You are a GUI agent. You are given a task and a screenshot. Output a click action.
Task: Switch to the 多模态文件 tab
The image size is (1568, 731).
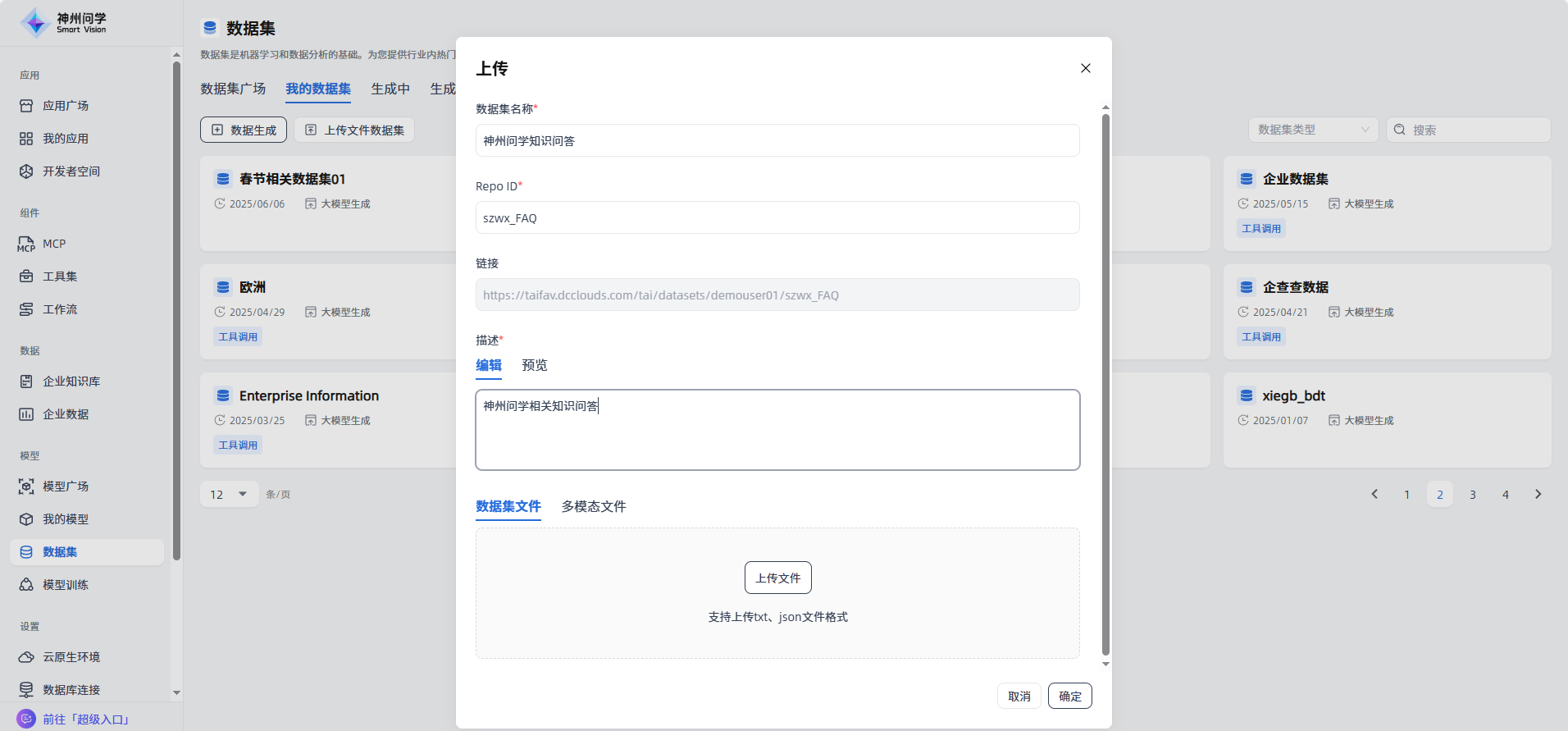[x=593, y=506]
